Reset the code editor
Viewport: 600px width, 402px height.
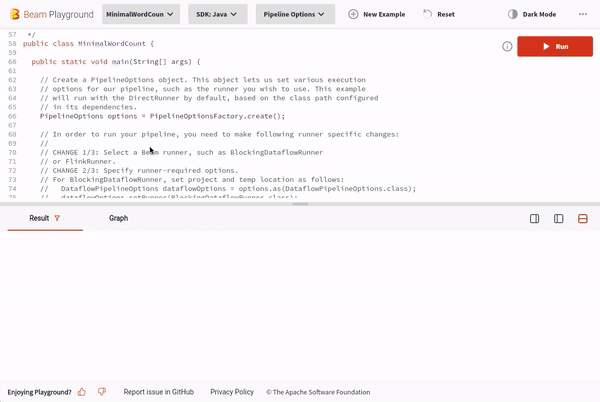tap(439, 14)
